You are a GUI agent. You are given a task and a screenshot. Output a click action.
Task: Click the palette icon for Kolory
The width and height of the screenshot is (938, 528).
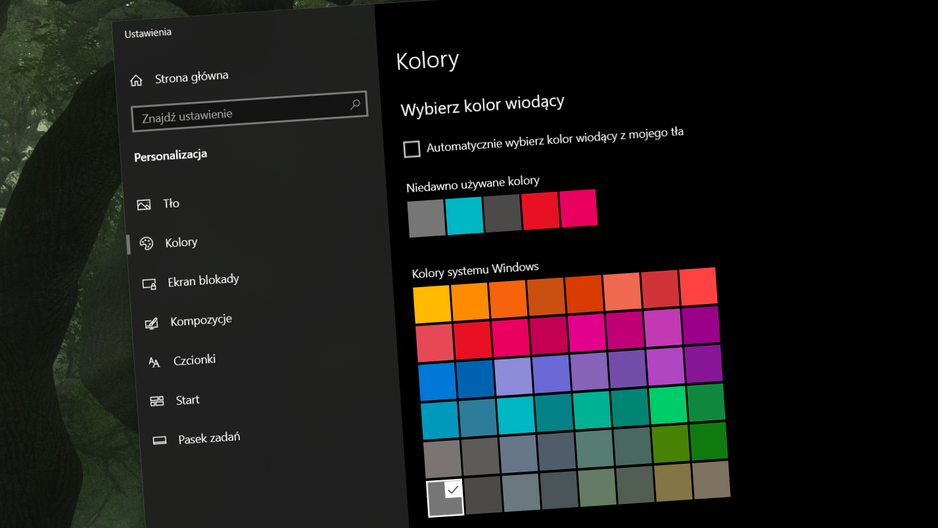point(147,243)
